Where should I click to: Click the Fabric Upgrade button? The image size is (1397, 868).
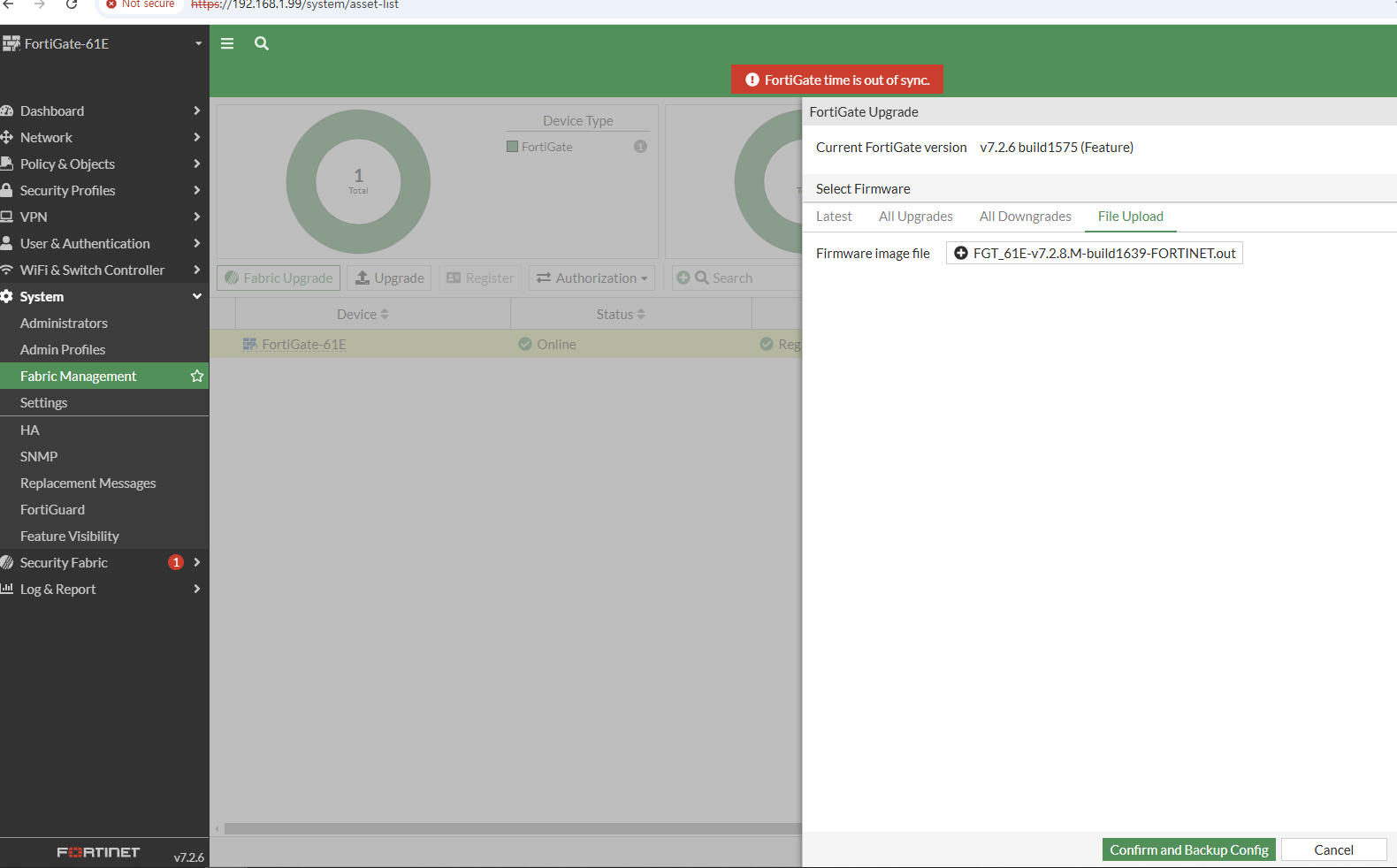(x=279, y=278)
